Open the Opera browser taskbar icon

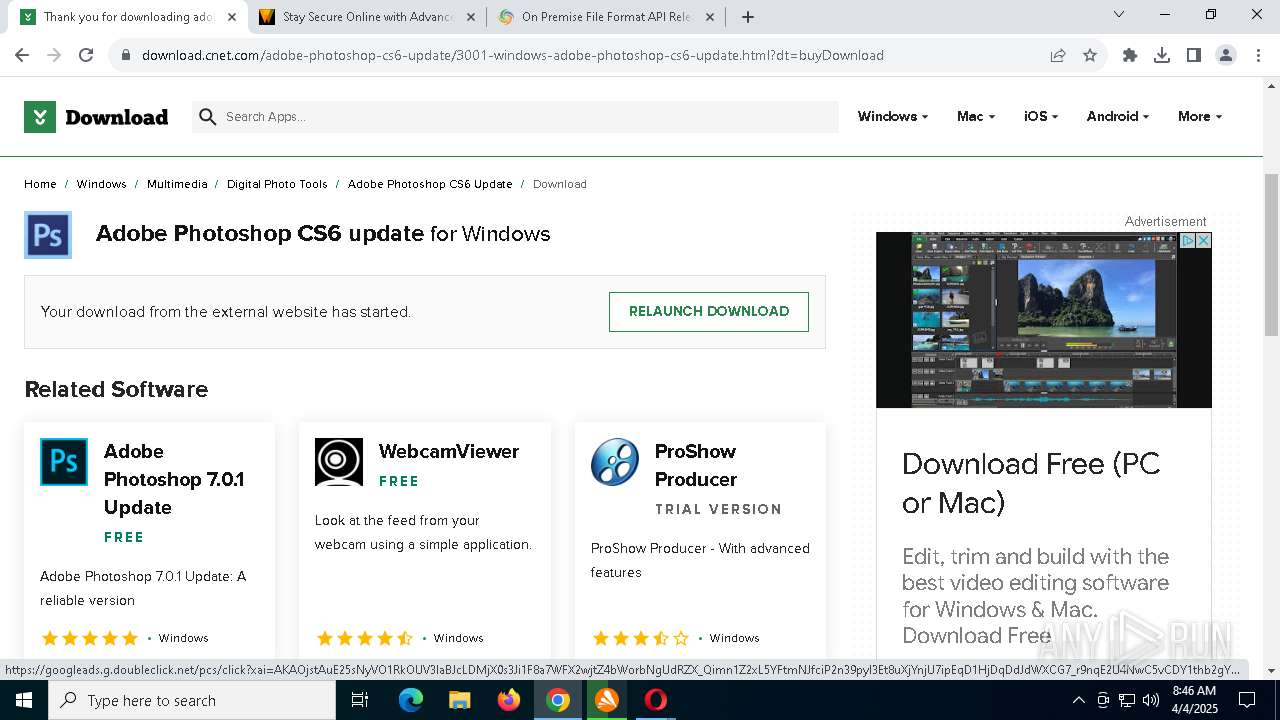pyautogui.click(x=656, y=700)
